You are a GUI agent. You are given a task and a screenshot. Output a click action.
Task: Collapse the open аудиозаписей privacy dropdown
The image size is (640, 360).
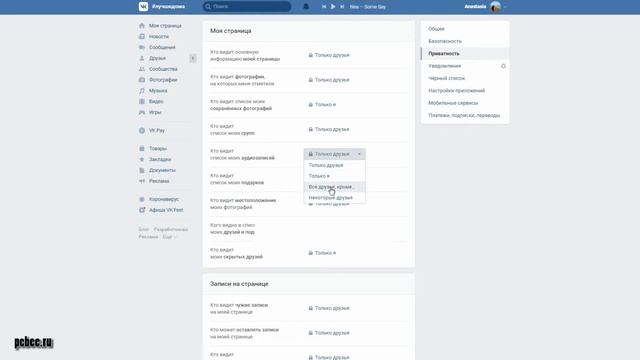point(334,154)
